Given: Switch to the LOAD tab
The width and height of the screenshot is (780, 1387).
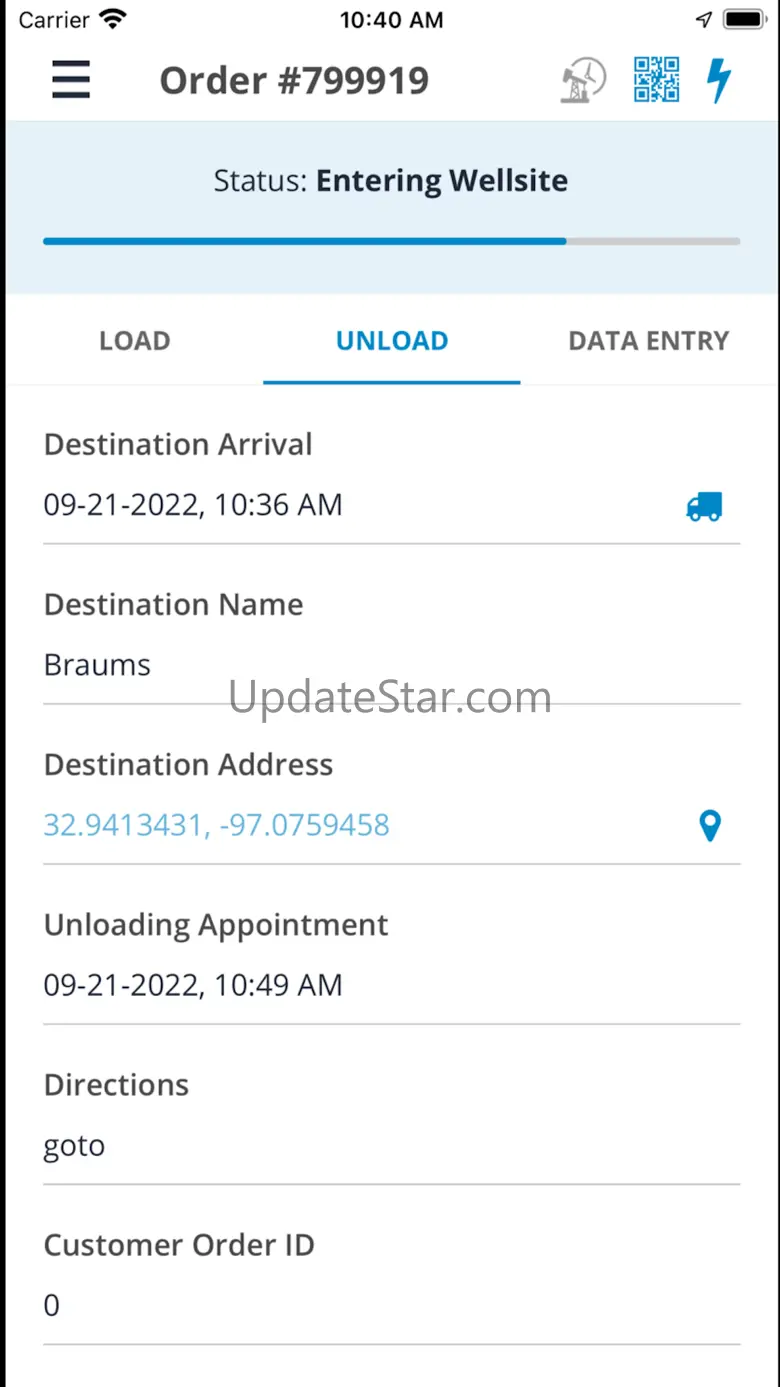Looking at the screenshot, I should [x=134, y=341].
